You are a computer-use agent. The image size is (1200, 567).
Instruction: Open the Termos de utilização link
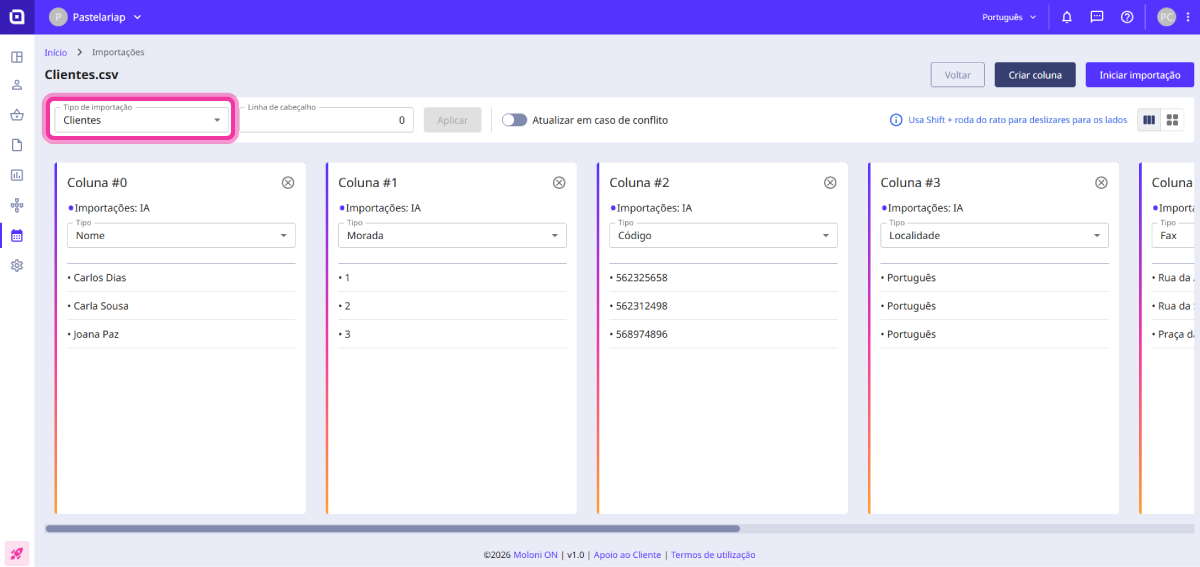coord(713,555)
